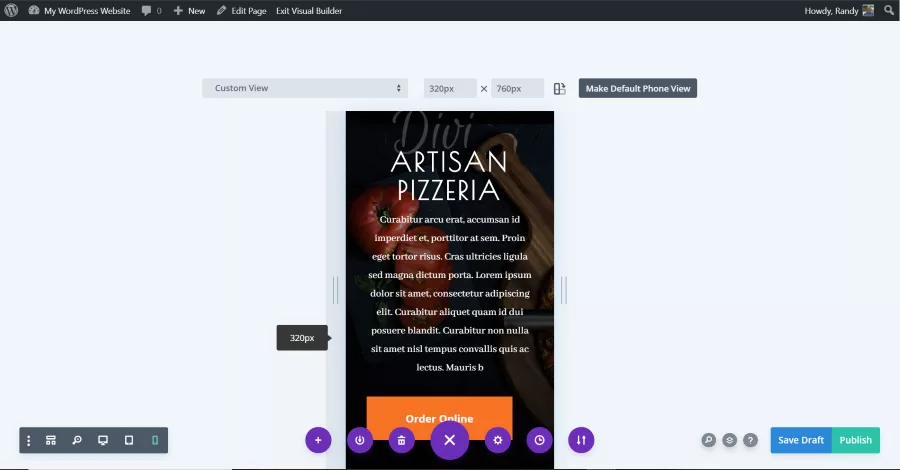Open page settings gear icon

tap(498, 440)
